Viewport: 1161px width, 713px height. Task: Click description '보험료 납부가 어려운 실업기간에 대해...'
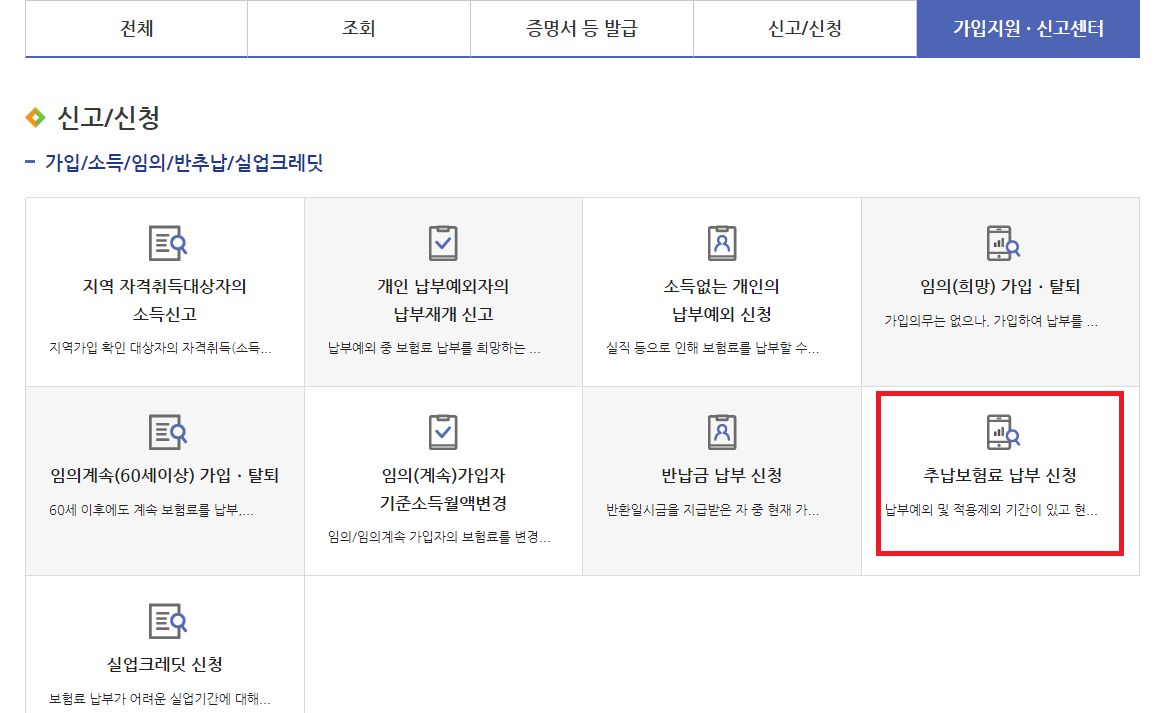coord(159,699)
